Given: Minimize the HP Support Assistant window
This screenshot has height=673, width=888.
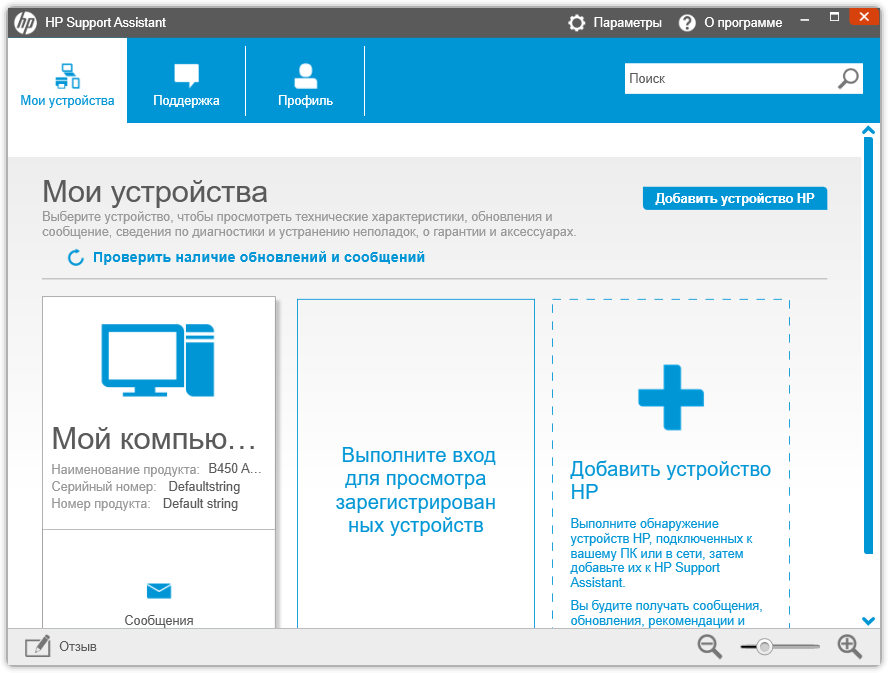Looking at the screenshot, I should (x=805, y=20).
